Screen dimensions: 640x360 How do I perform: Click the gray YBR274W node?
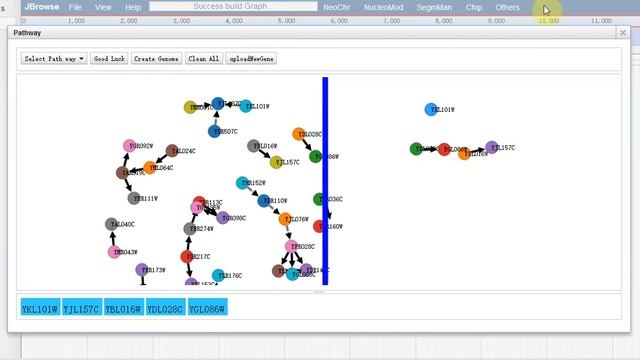pyautogui.click(x=189, y=229)
